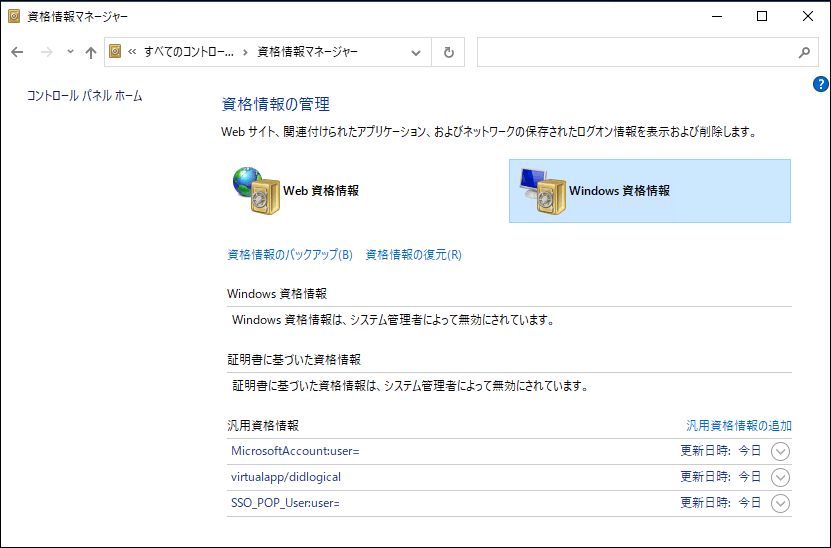Expand SSO_POP_User:user= chevron

click(780, 503)
